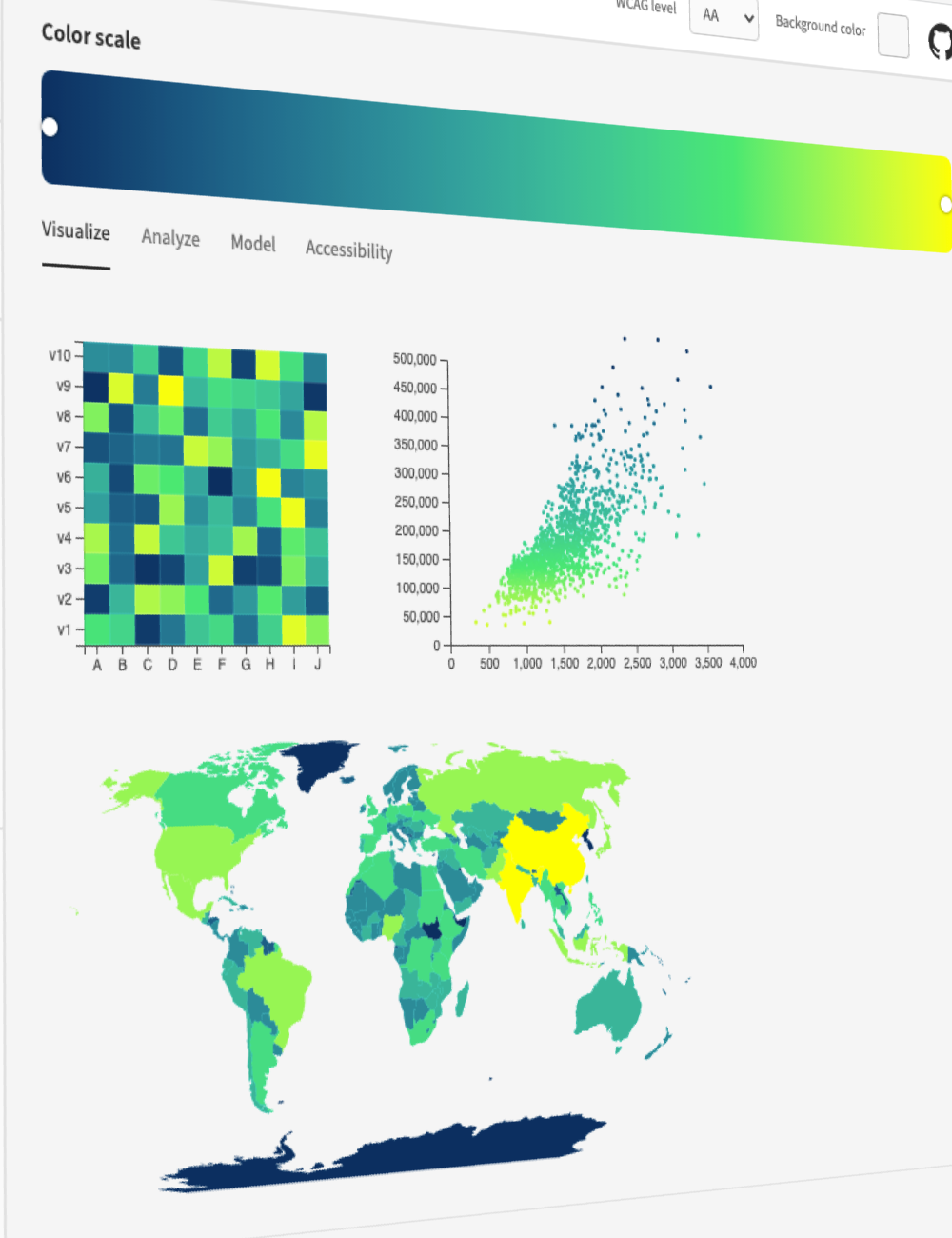952x1238 pixels.
Task: Select the right handle on color scale
Action: (x=946, y=204)
